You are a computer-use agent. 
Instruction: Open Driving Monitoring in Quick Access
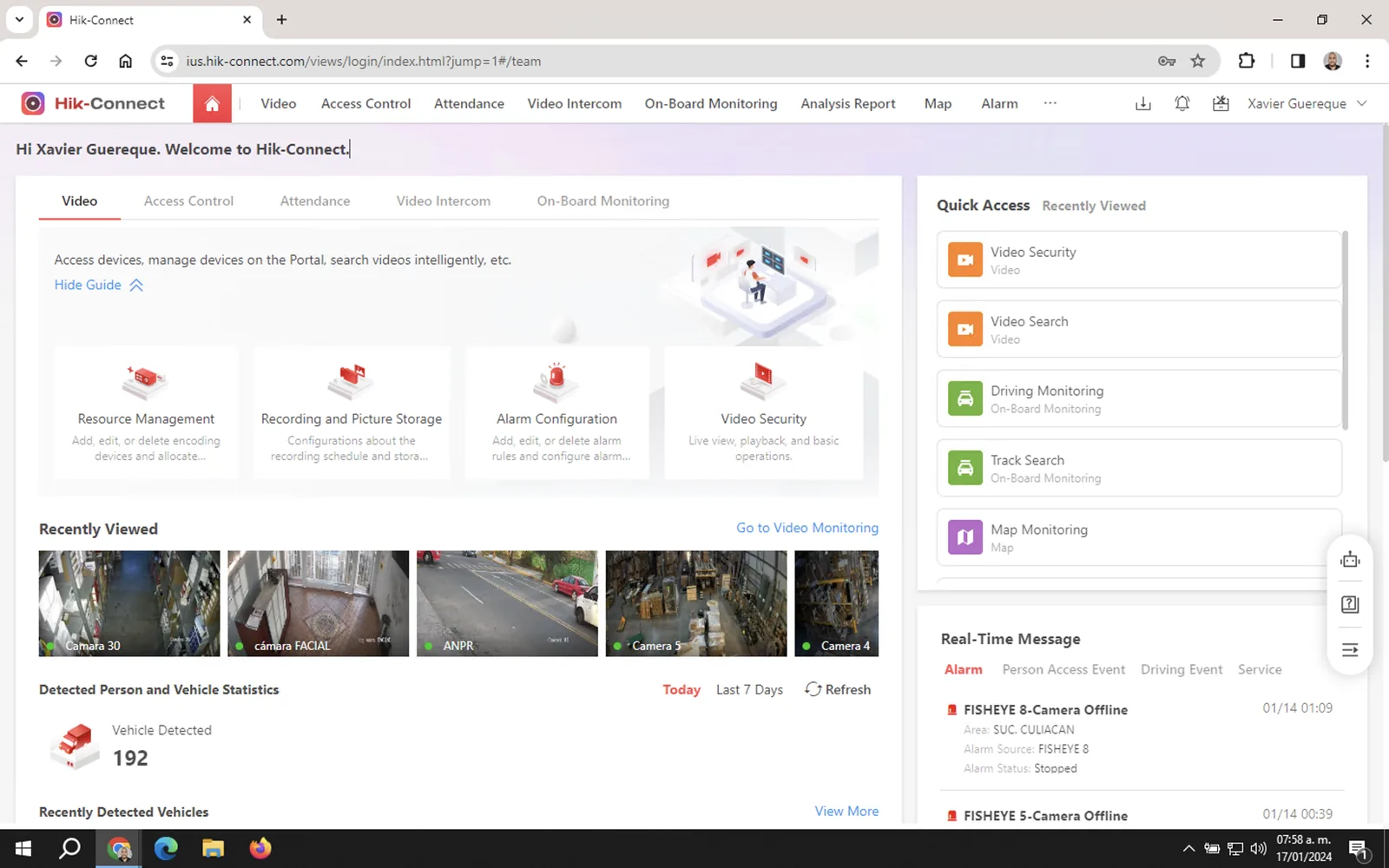click(1139, 398)
